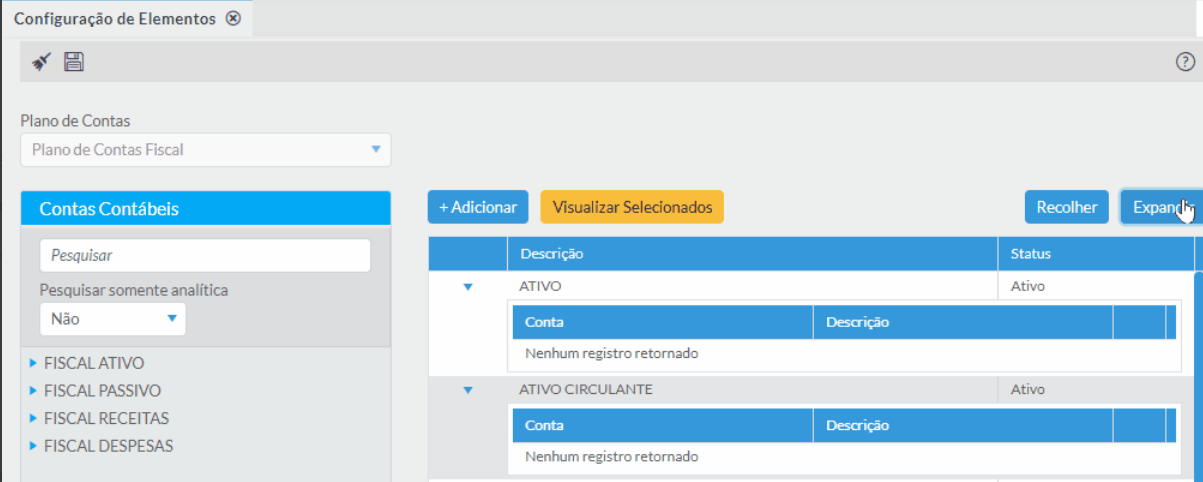Click the Status column header

pos(1095,254)
